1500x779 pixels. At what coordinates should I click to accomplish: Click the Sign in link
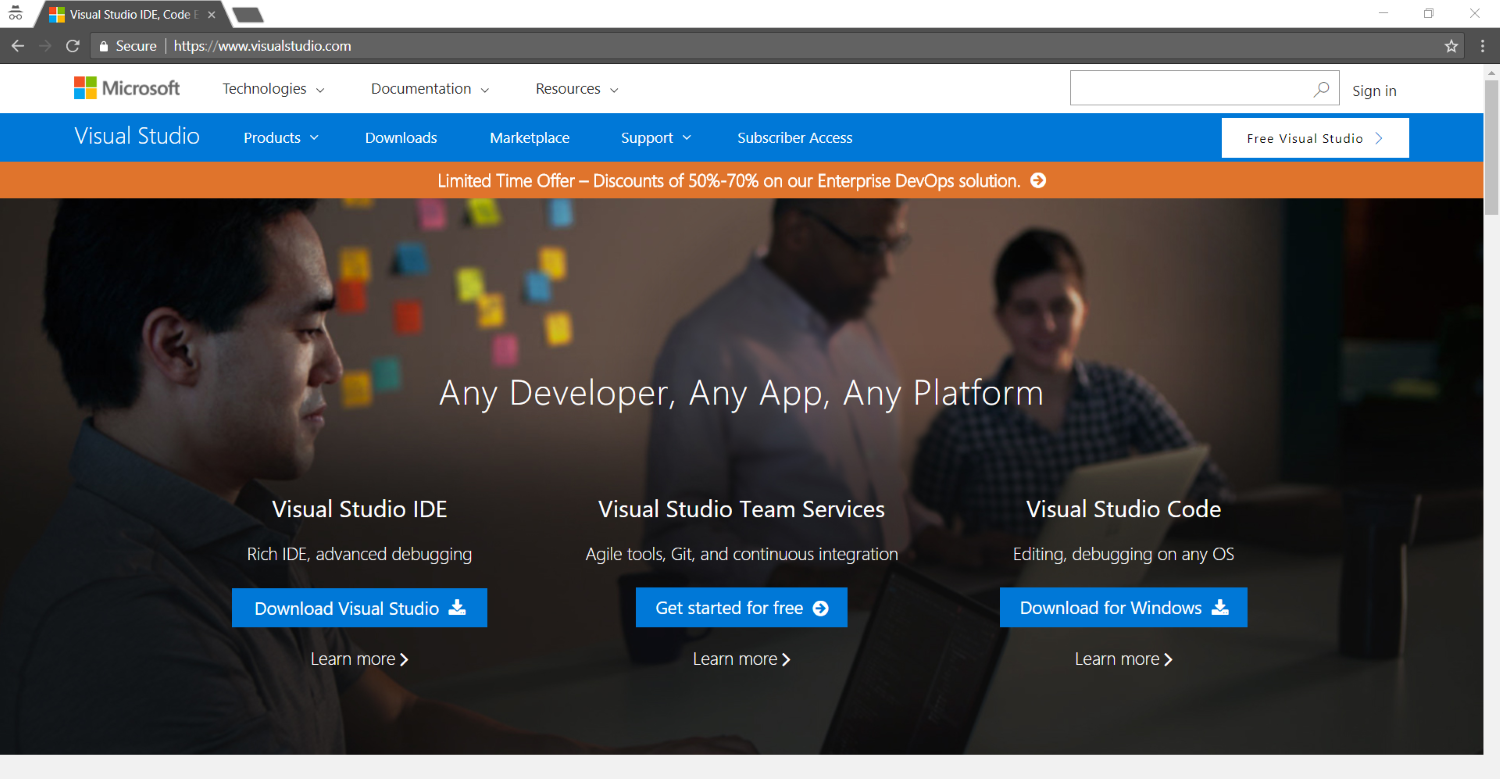pos(1374,91)
